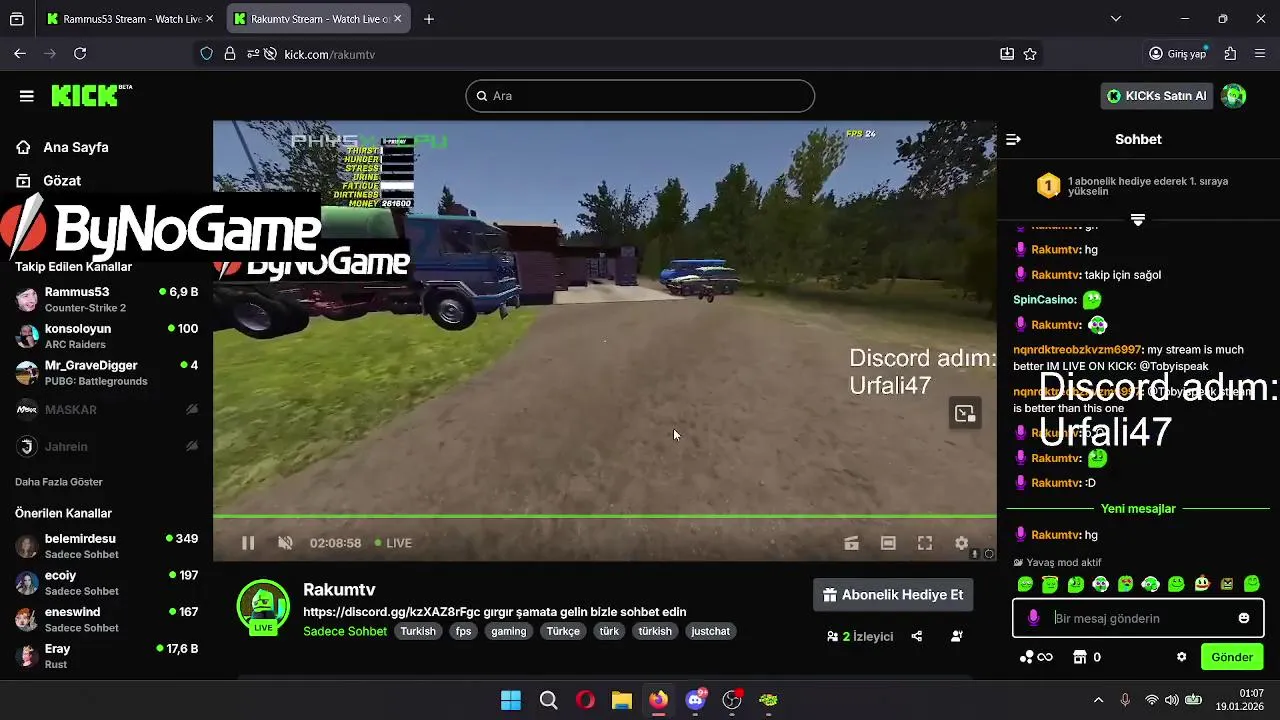Open the 2 İzleyici viewer count

coord(860,636)
